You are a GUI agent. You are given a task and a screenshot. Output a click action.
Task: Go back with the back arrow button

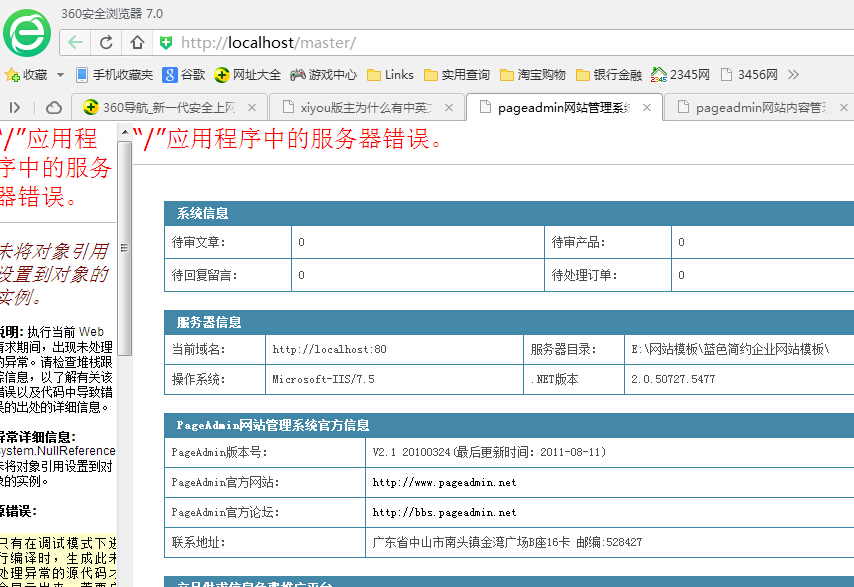tap(75, 43)
